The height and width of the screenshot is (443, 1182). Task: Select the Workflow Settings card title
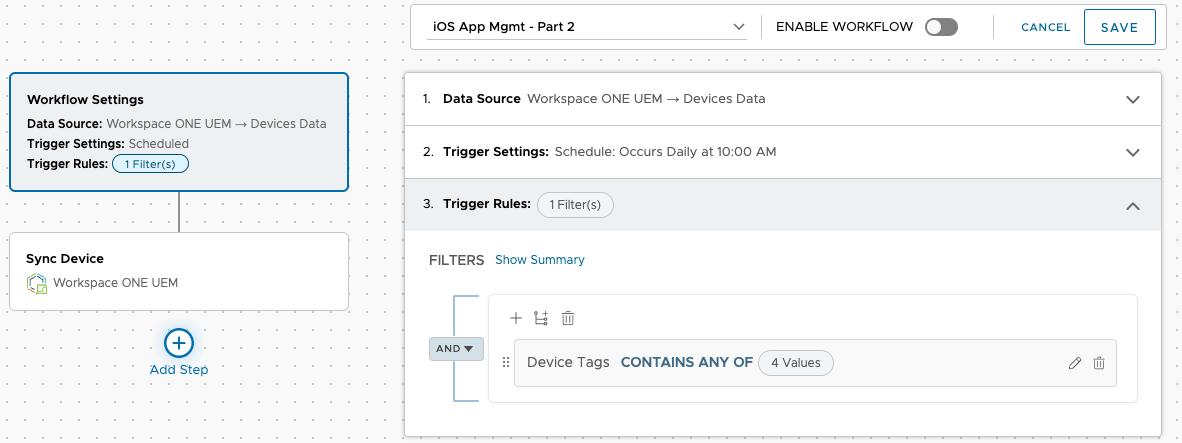pos(85,99)
